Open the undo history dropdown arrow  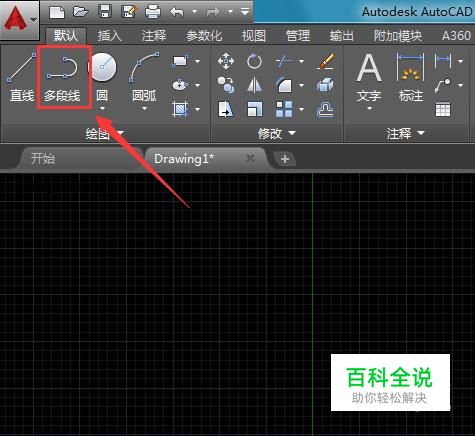[x=194, y=12]
